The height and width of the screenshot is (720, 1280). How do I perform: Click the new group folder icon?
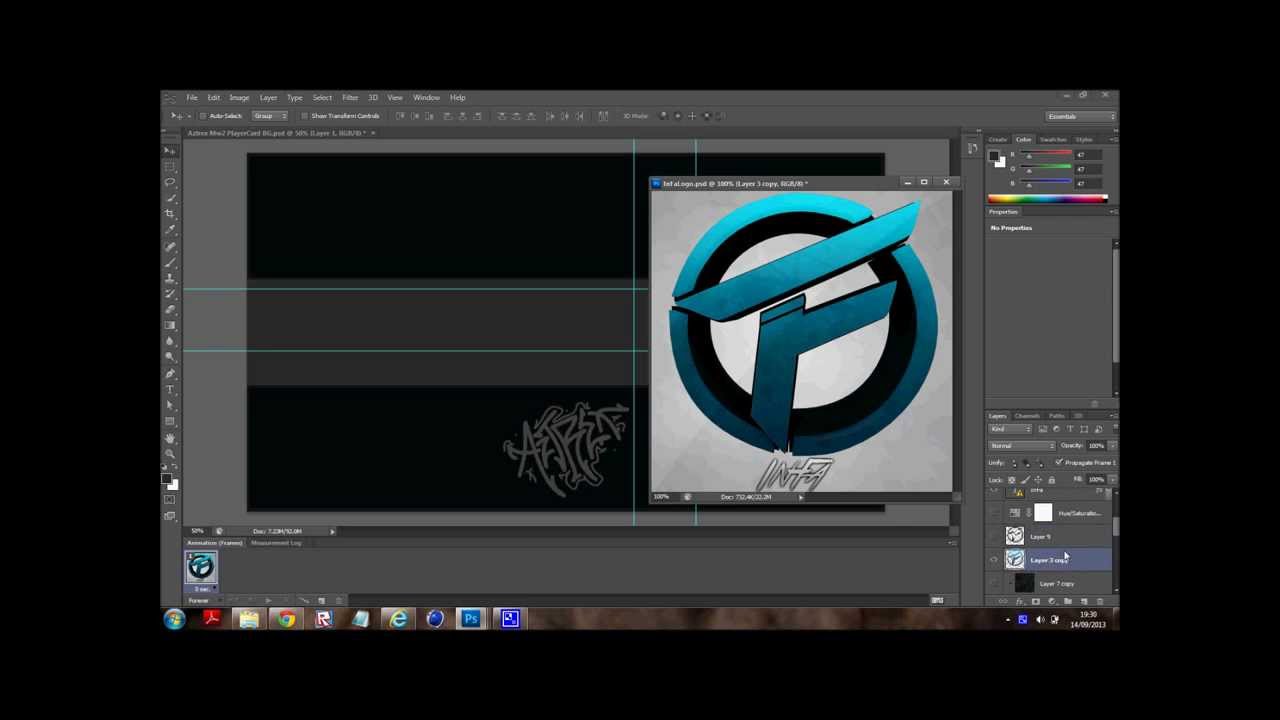coord(1068,601)
